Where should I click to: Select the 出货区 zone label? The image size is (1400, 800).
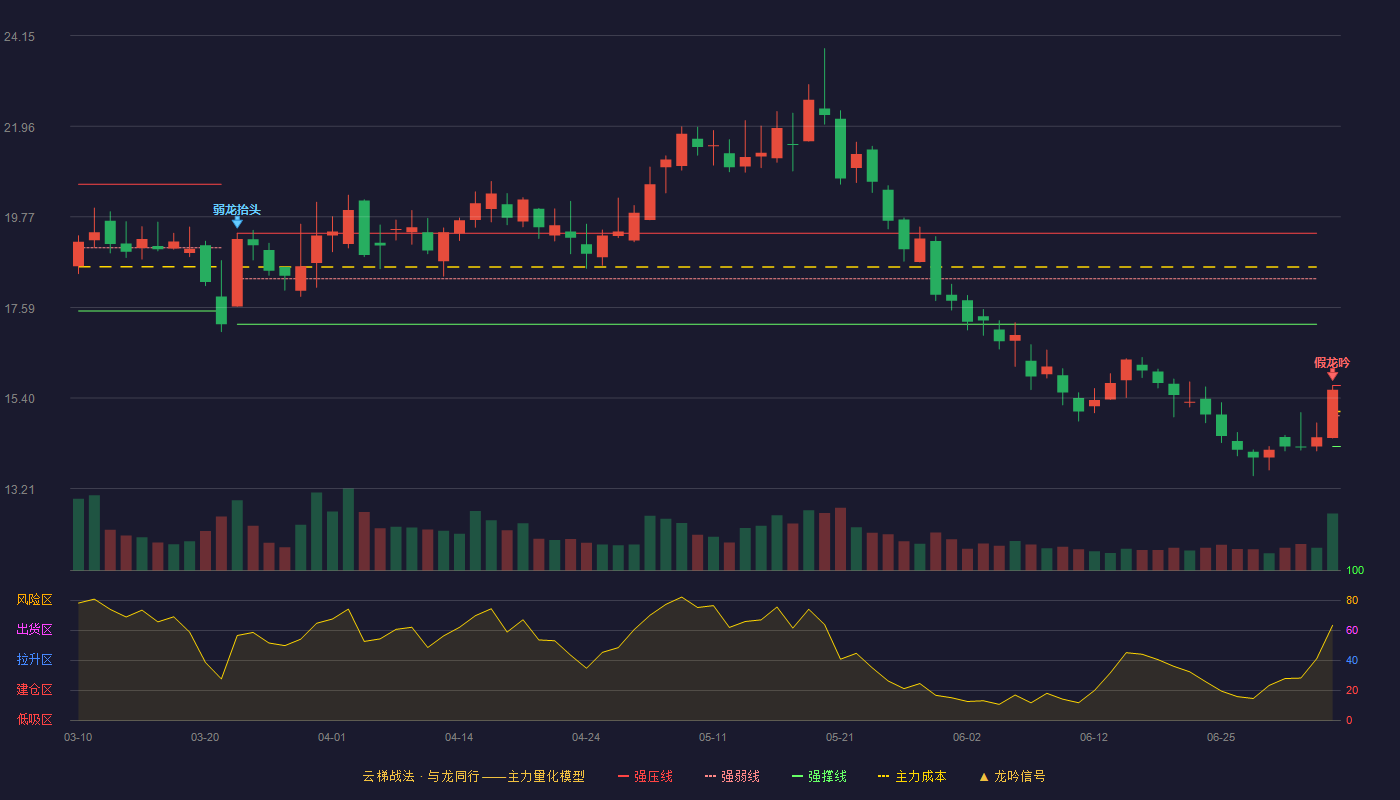(34, 630)
